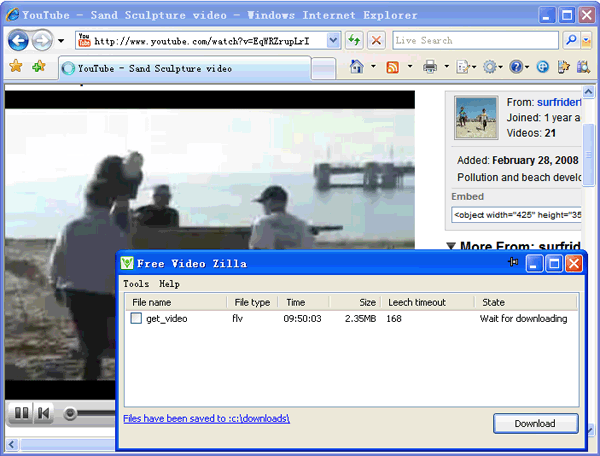Collapse the More From section triangle

[x=451, y=247]
